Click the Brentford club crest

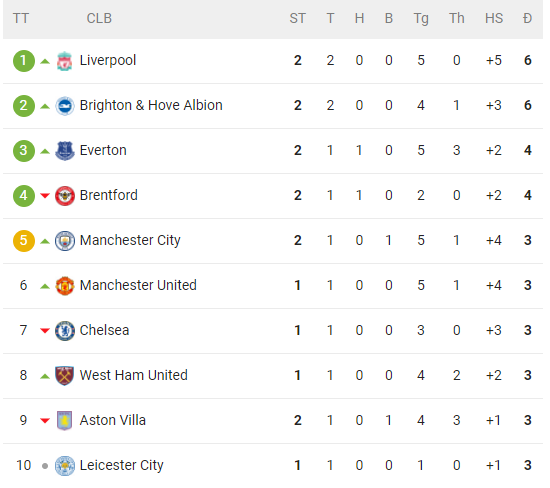click(x=65, y=196)
